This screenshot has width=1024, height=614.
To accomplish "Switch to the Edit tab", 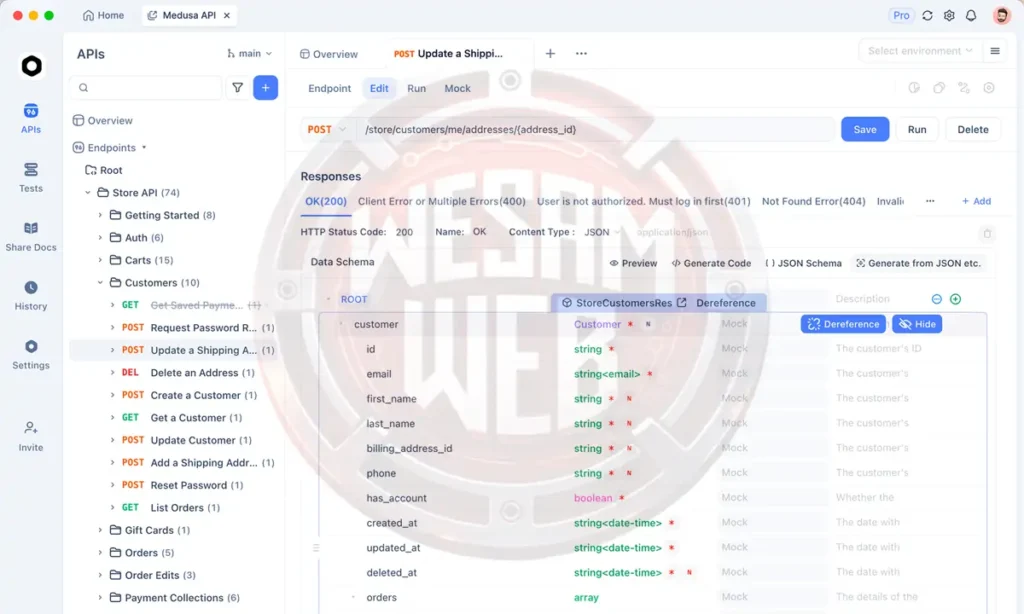I will coord(379,88).
